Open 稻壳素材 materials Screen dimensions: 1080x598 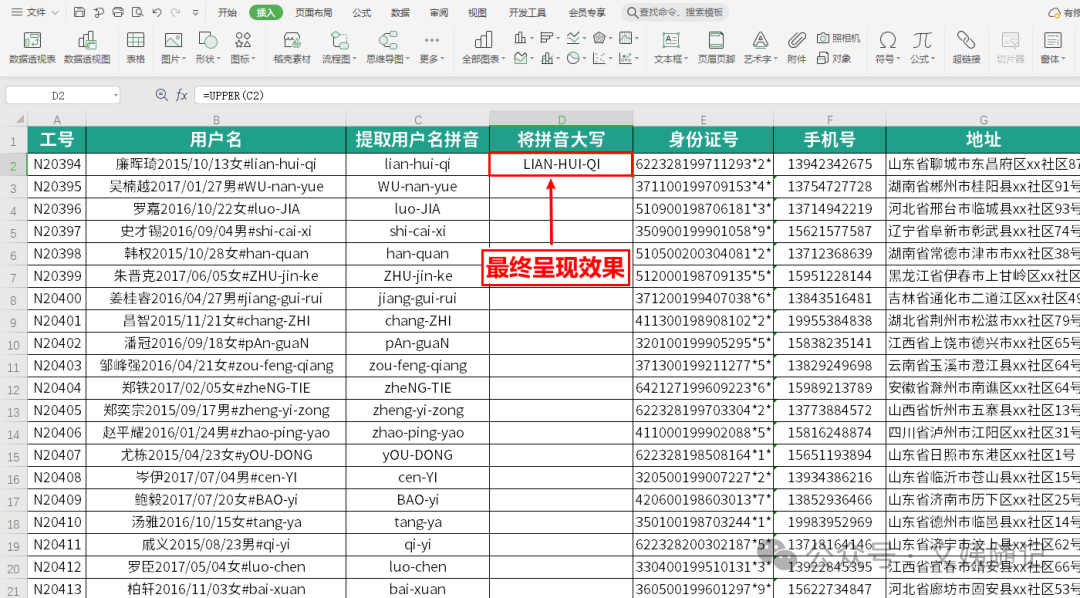tap(292, 48)
